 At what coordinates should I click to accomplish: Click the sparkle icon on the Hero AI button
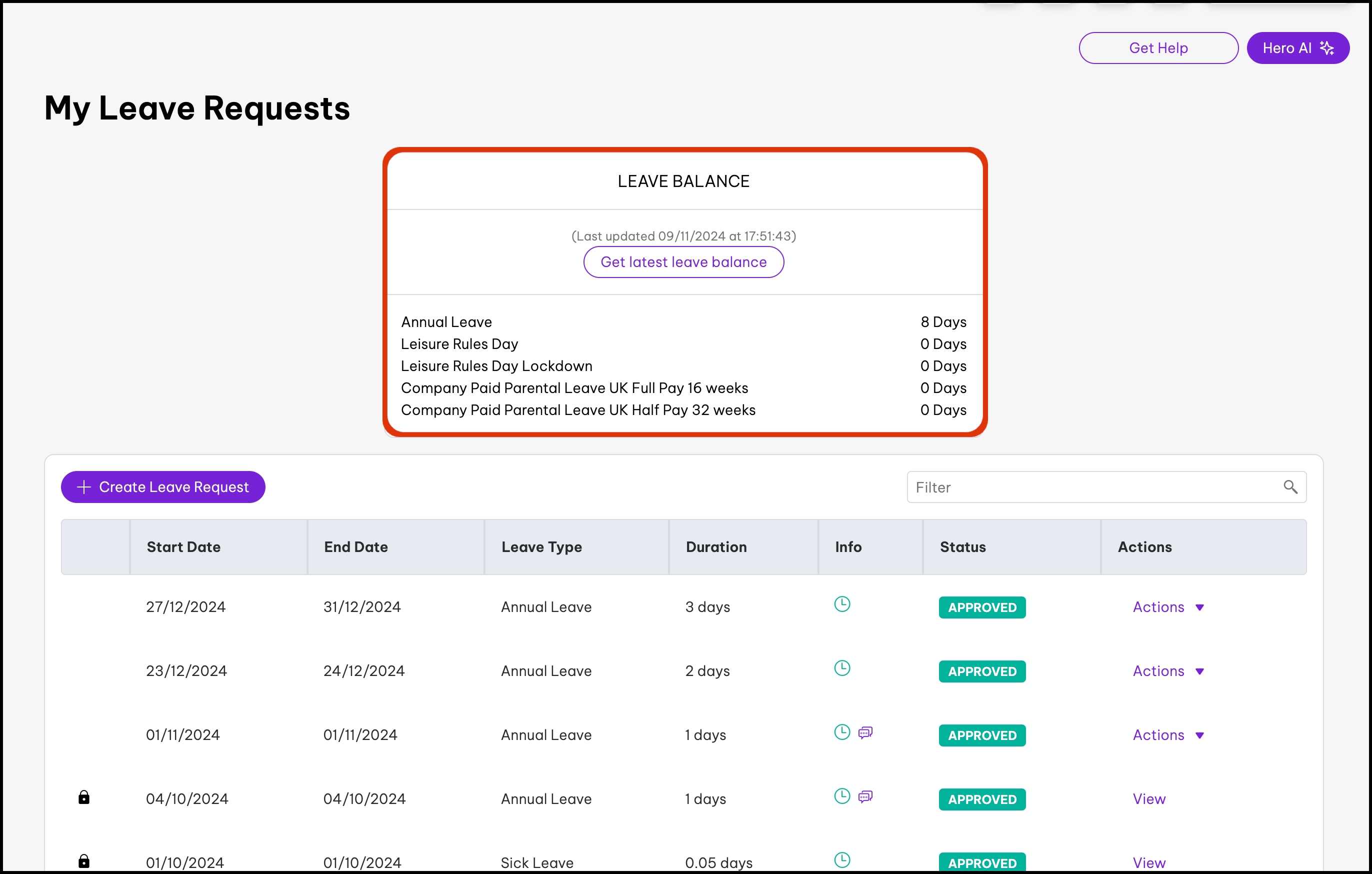click(x=1327, y=48)
